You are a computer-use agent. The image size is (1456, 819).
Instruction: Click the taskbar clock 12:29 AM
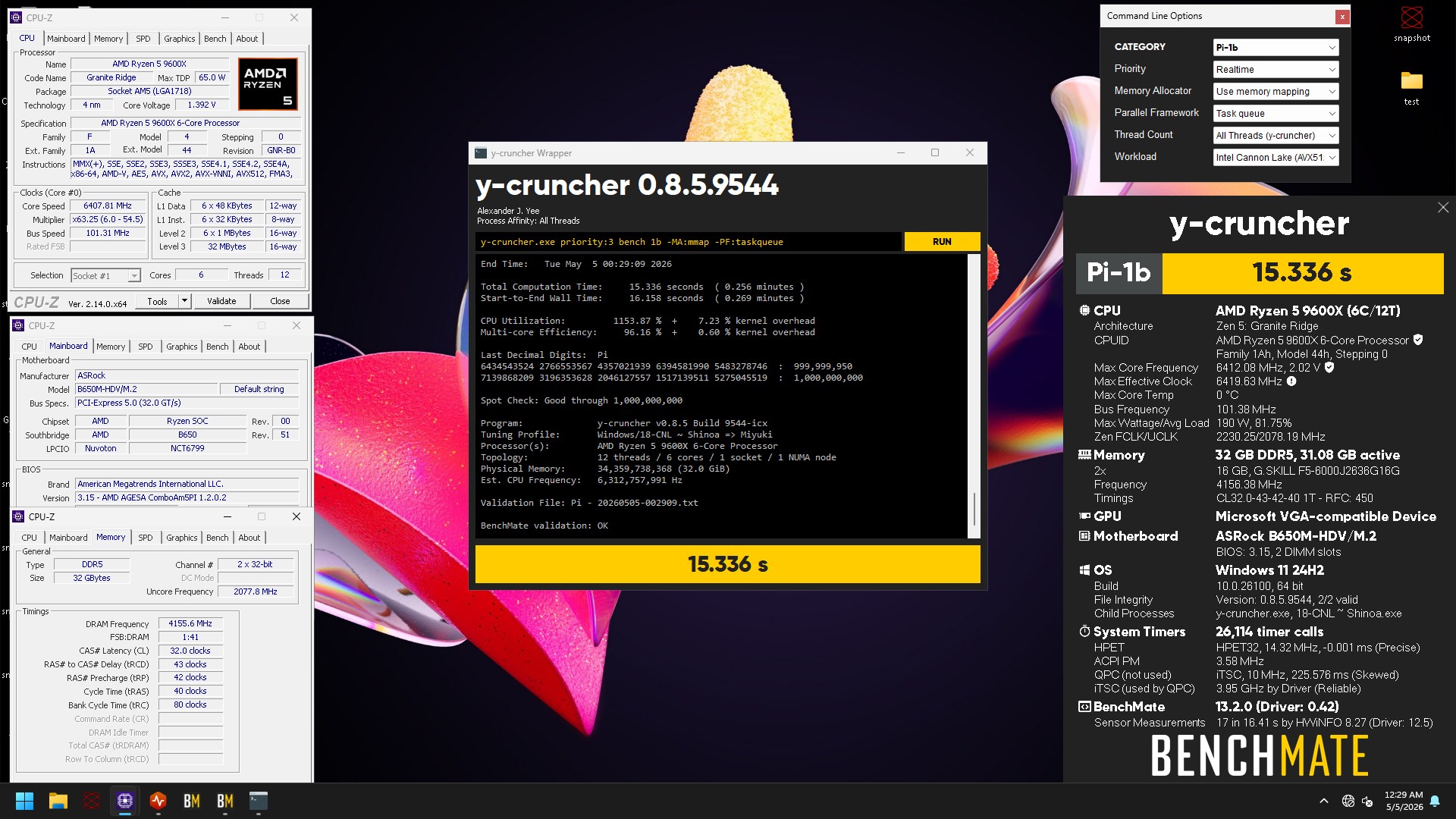tap(1404, 801)
